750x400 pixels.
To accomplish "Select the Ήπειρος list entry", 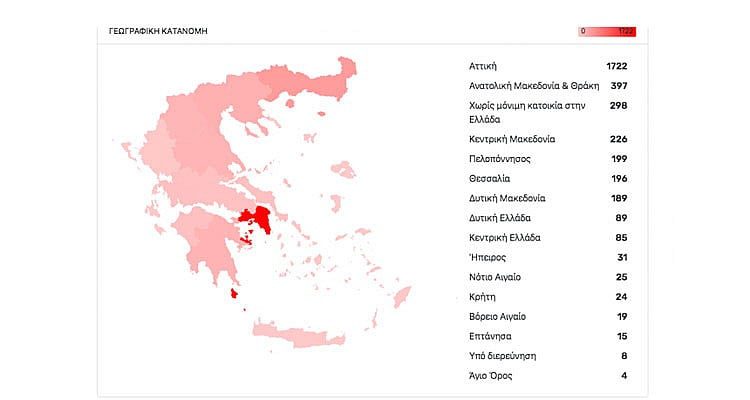I will pyautogui.click(x=547, y=257).
